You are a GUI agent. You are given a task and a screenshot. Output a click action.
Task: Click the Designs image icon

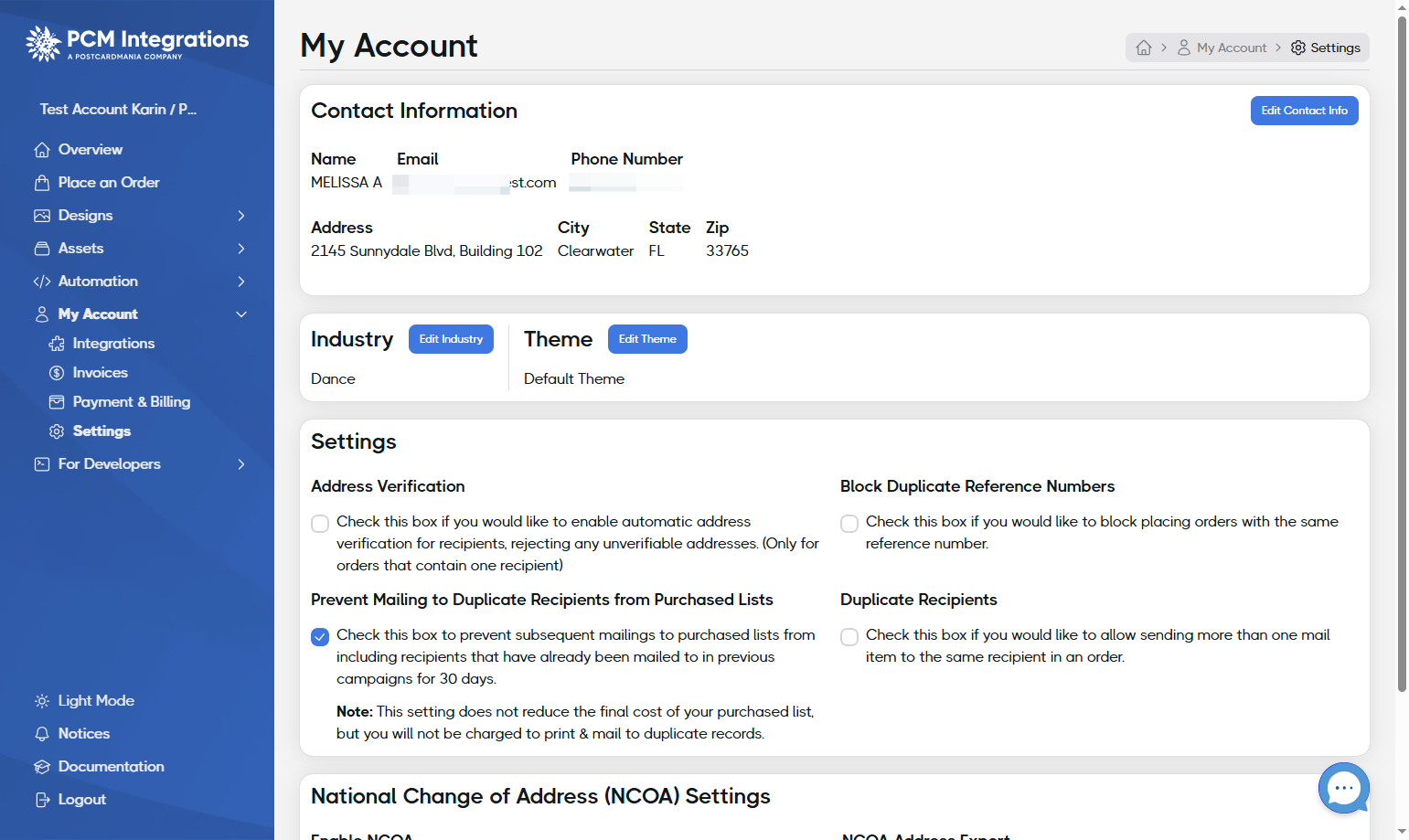[42, 216]
